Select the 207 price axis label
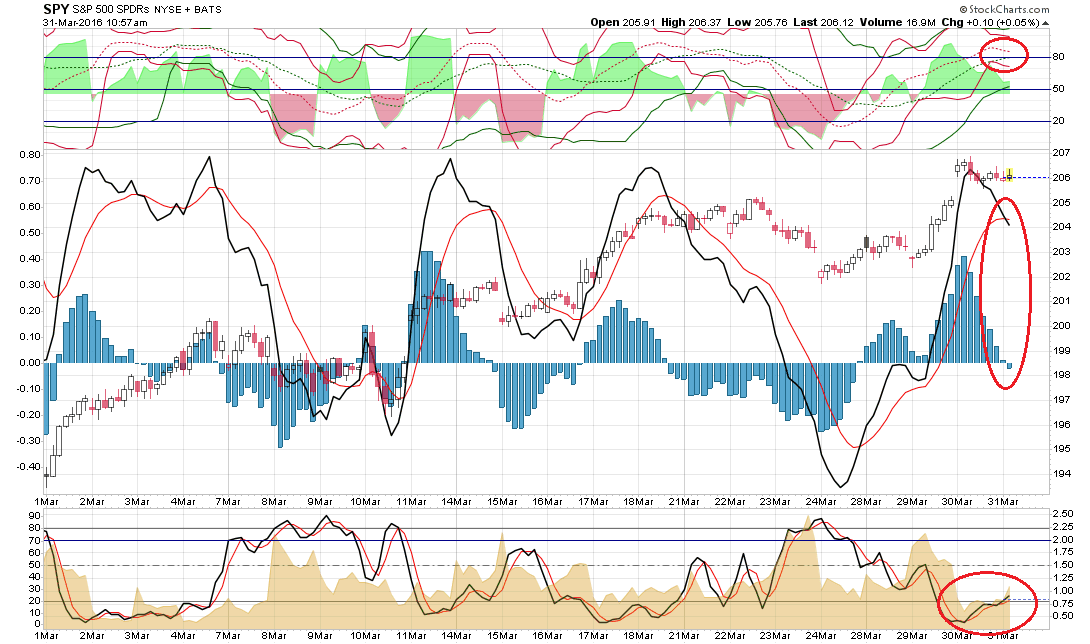 (1061, 153)
